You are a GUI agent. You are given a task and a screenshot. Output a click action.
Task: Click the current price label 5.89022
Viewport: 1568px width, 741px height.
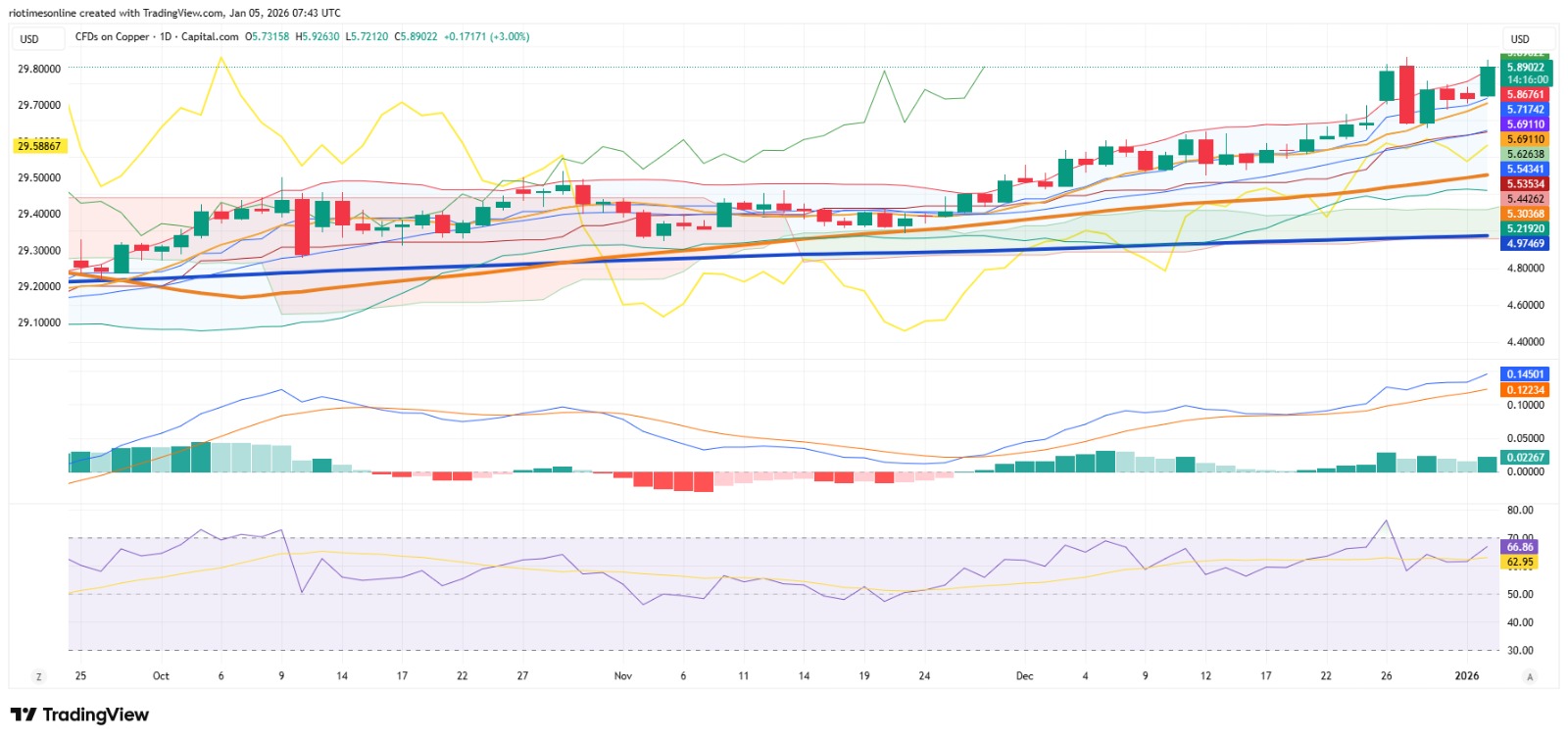(1528, 68)
